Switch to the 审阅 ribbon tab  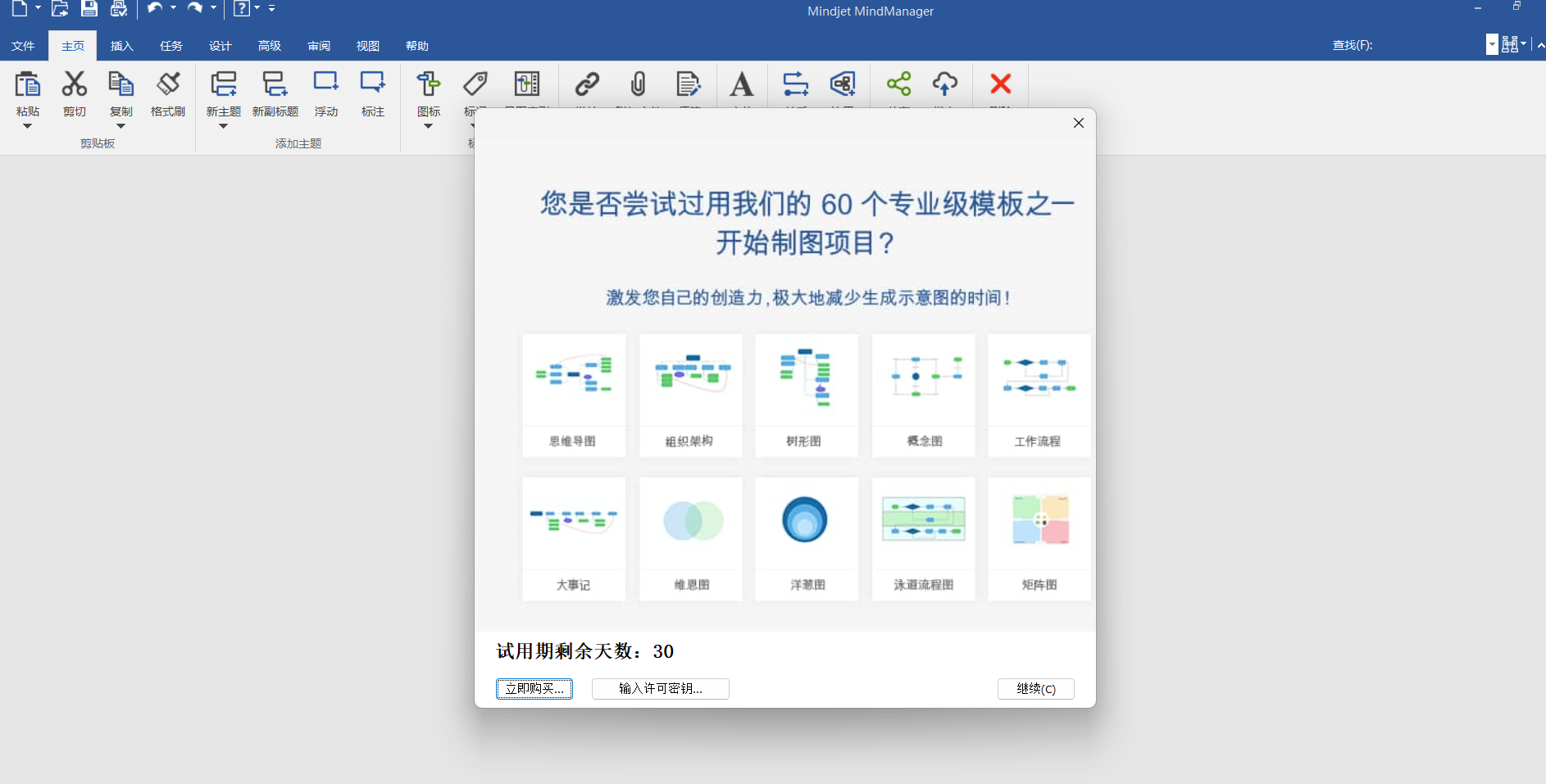click(x=319, y=46)
